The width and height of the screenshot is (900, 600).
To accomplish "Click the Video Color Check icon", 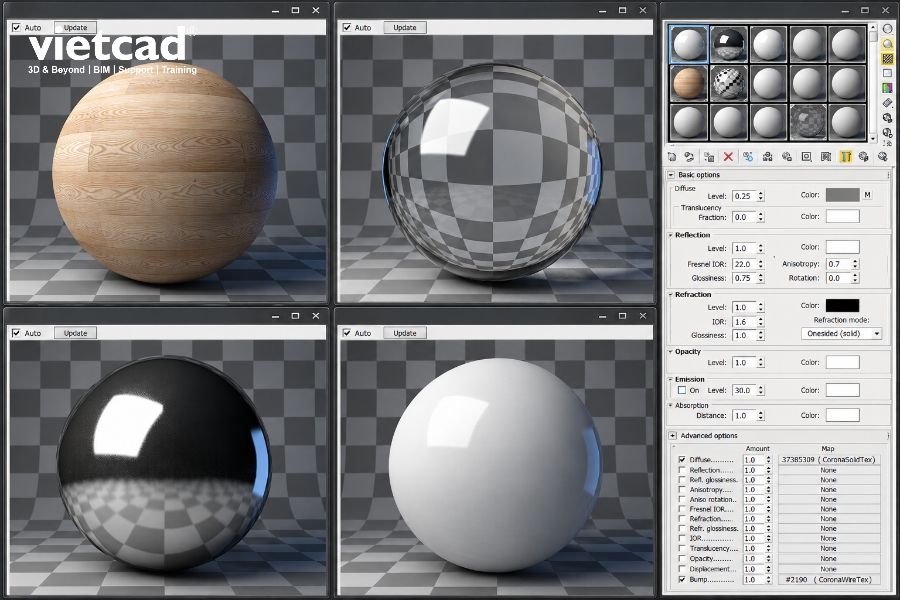I will pyautogui.click(x=887, y=88).
